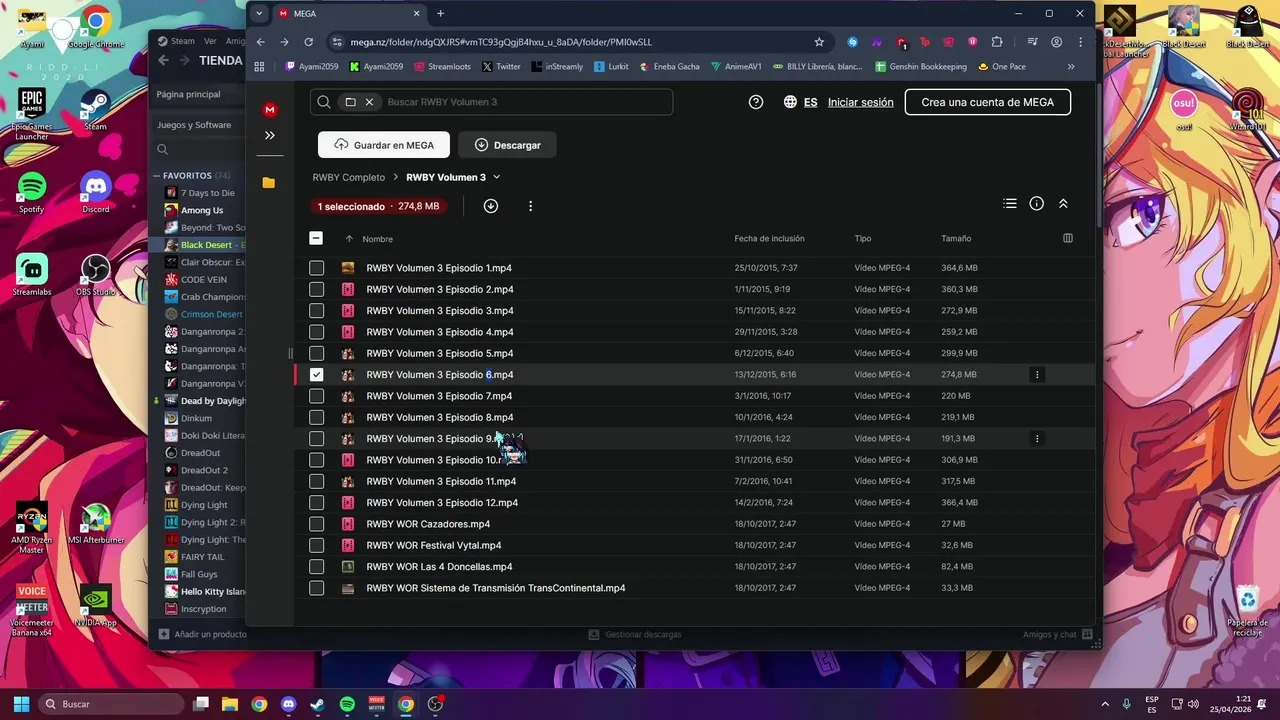
Task: Open Discord from the taskbar
Action: tap(289, 704)
